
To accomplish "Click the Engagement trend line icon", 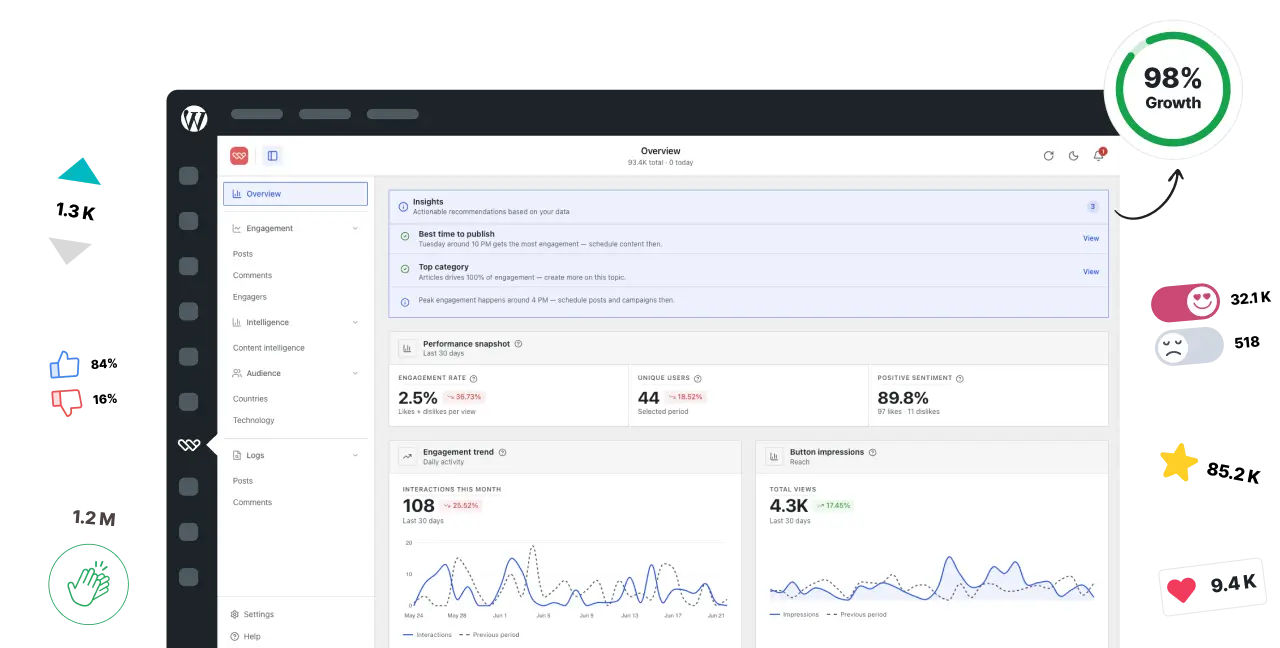I will click(x=407, y=456).
